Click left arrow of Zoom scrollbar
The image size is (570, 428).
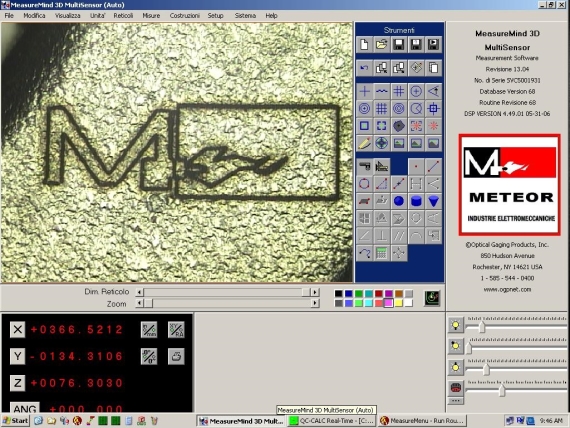(139, 303)
